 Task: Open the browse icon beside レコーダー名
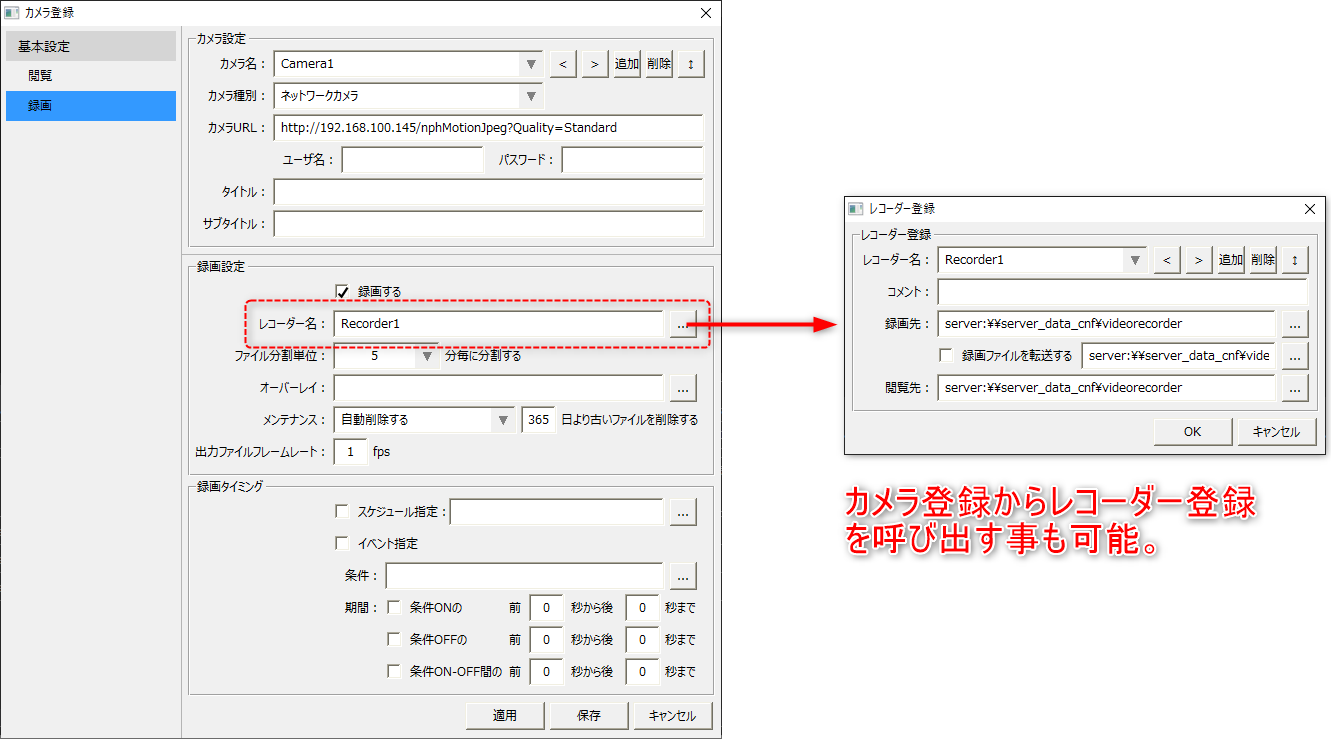click(683, 323)
